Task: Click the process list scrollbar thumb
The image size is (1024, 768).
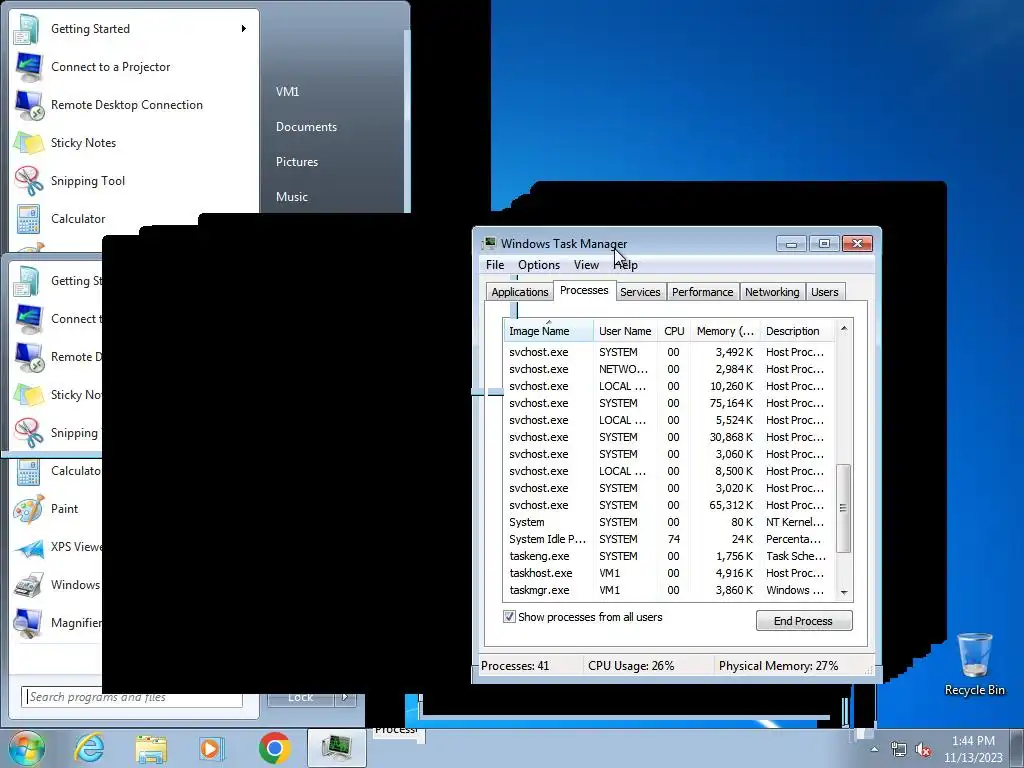Action: click(844, 508)
